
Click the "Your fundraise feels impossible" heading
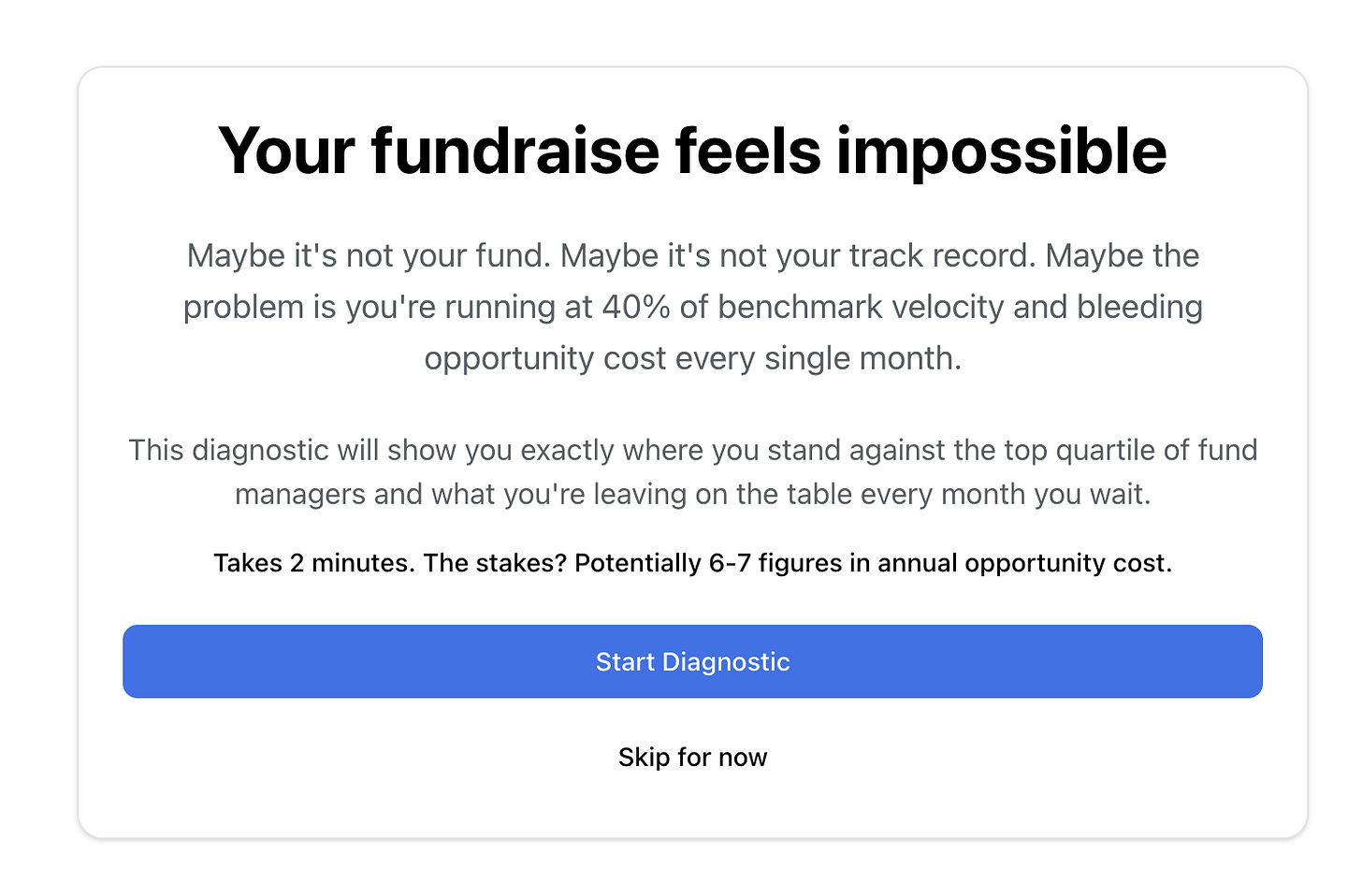[692, 151]
